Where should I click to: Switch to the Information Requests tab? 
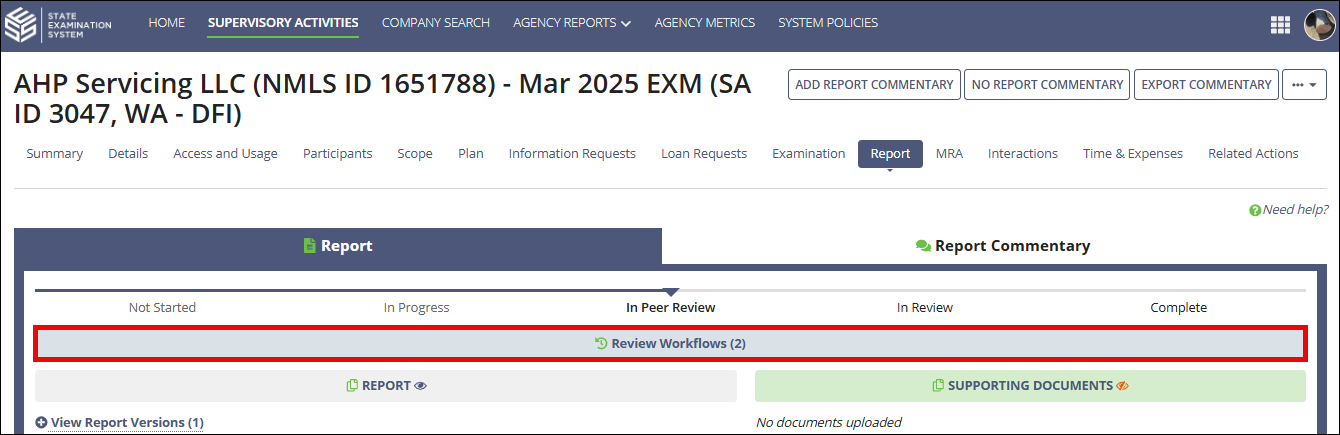(572, 154)
